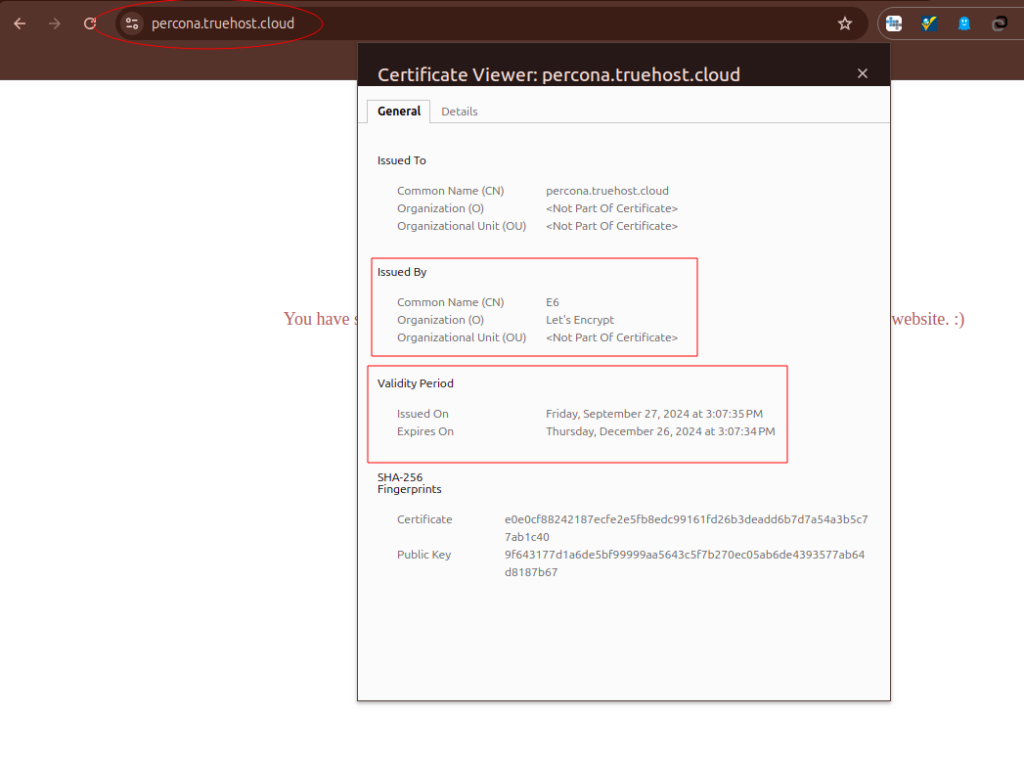Click the "Organizational Unit (OU)" label under Issued By
Screen dimensions: 1024x761
(x=462, y=338)
